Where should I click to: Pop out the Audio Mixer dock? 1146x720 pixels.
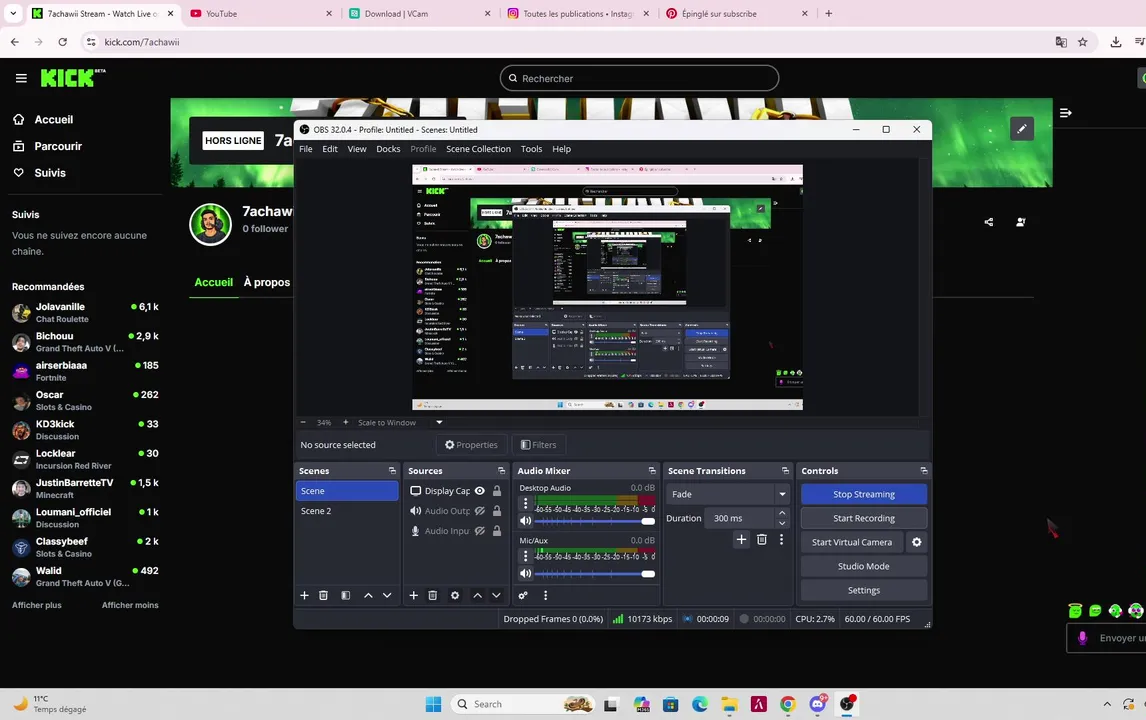pos(652,471)
